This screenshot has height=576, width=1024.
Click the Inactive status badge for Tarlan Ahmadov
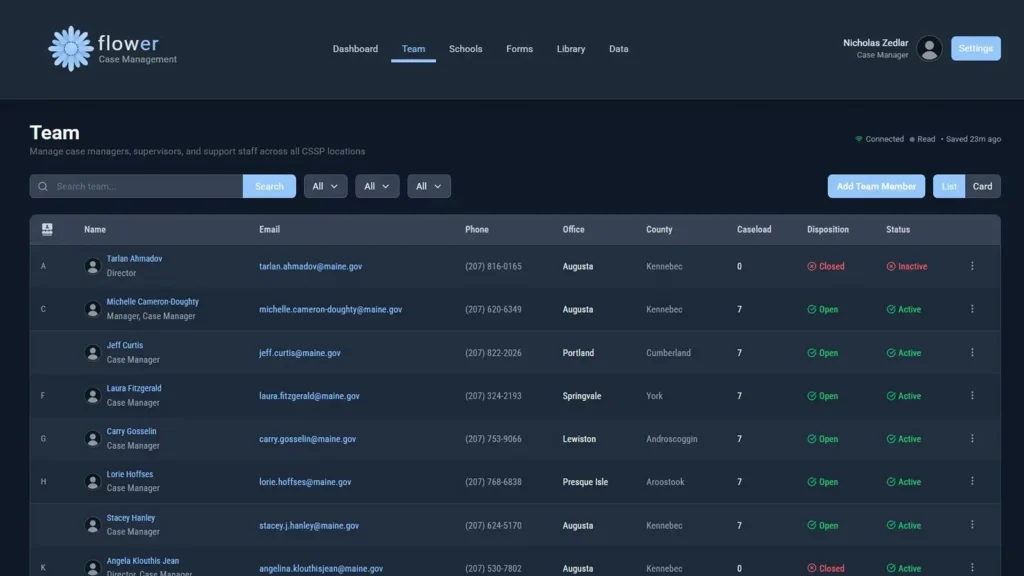click(907, 267)
